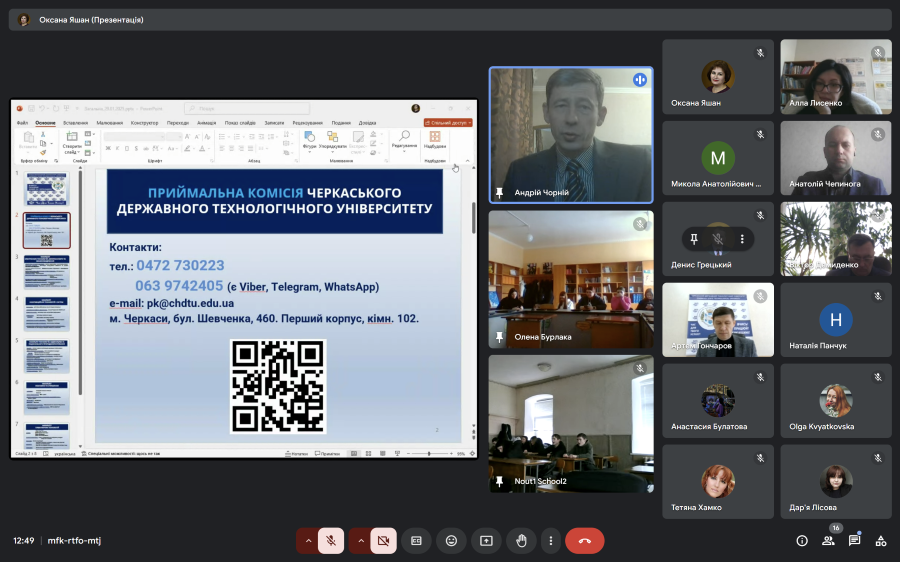Click the Format Painter brush icon

[43, 152]
